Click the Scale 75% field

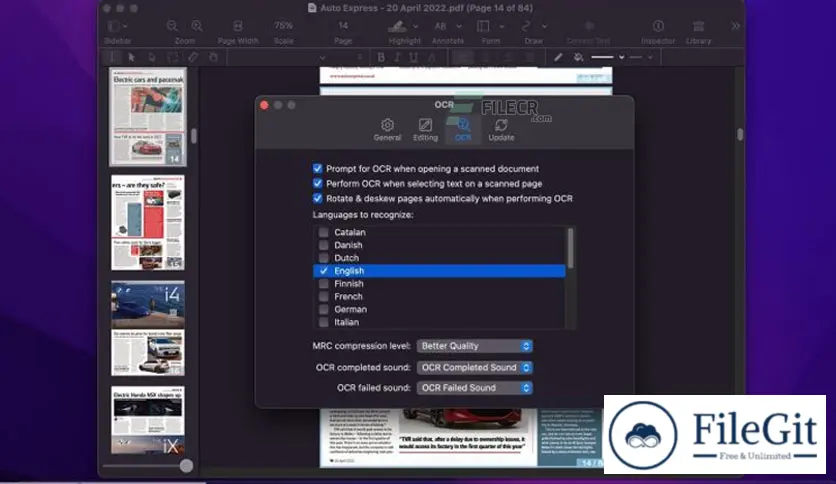pos(283,26)
